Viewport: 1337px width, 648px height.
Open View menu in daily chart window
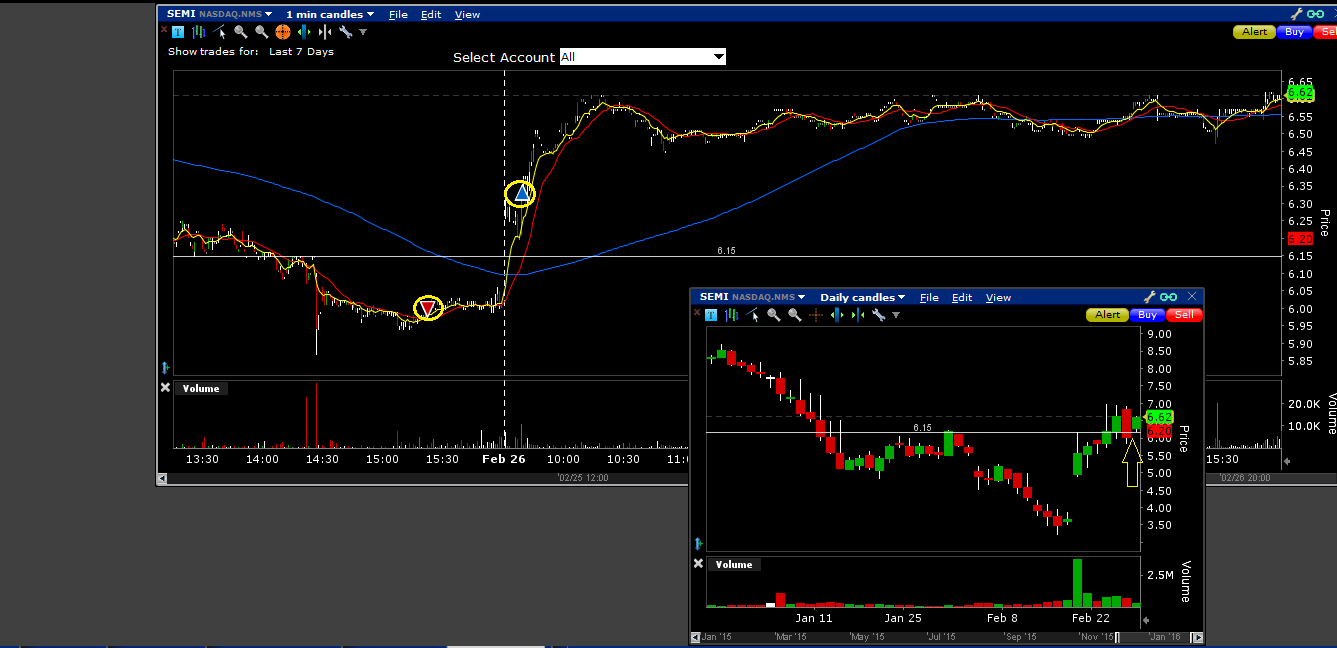click(998, 297)
